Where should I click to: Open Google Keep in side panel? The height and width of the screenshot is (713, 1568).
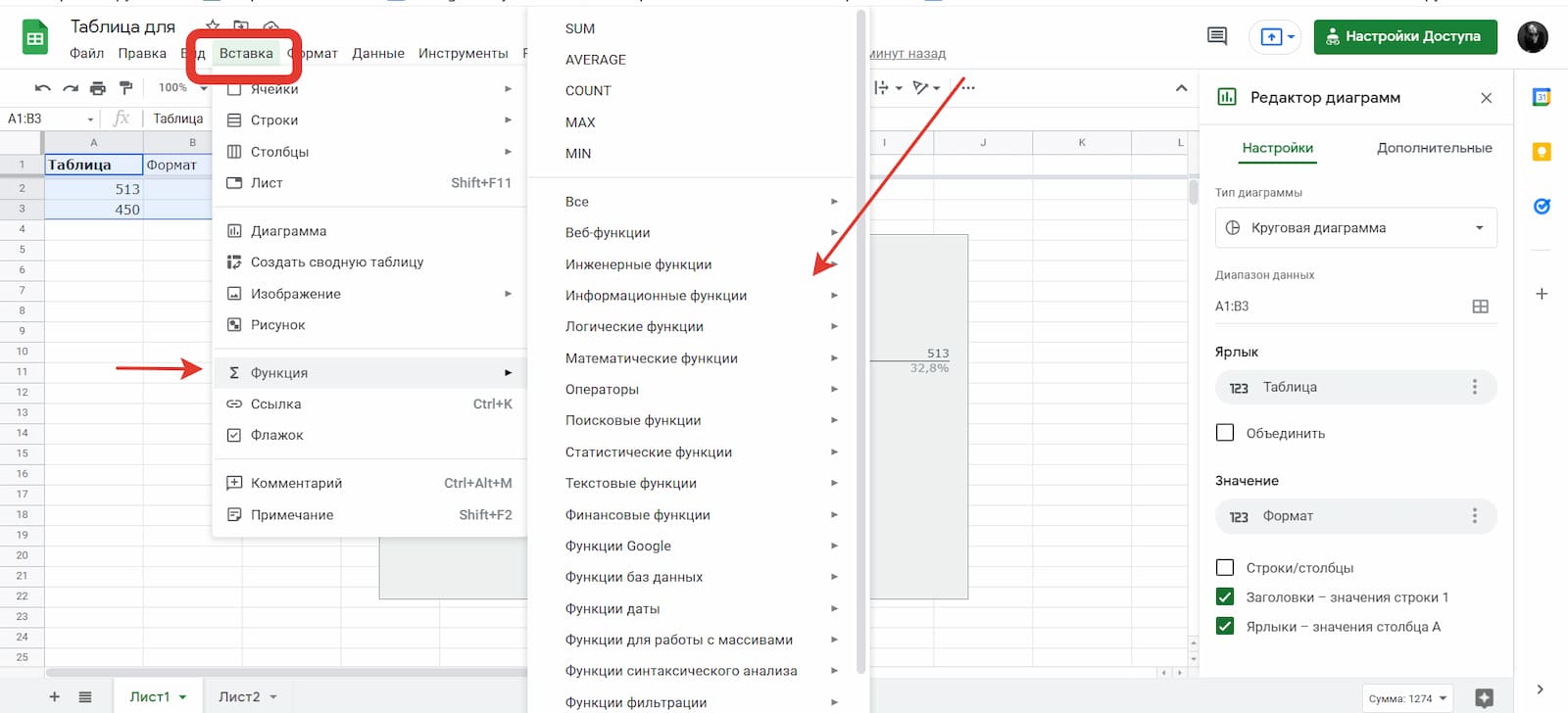click(x=1542, y=152)
